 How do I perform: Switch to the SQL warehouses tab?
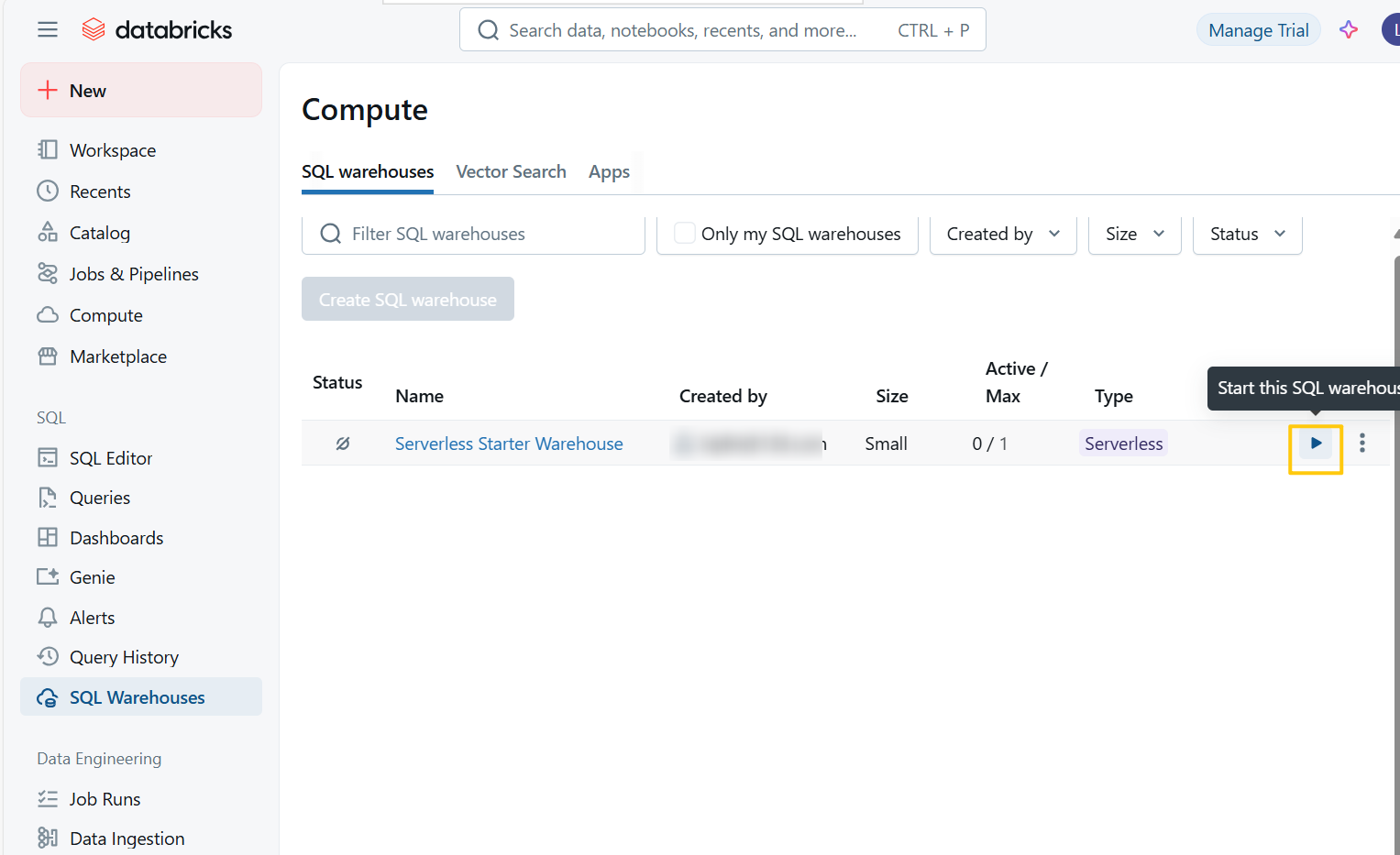point(368,172)
